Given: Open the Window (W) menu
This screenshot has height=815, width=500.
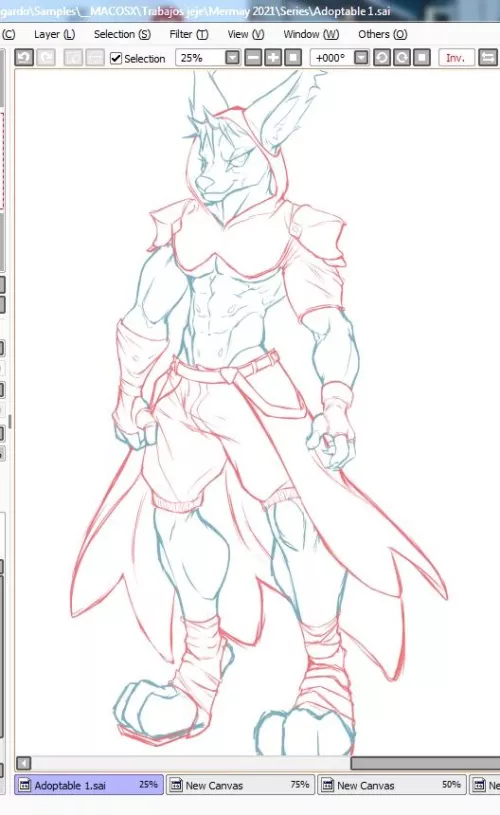Looking at the screenshot, I should click(x=311, y=34).
